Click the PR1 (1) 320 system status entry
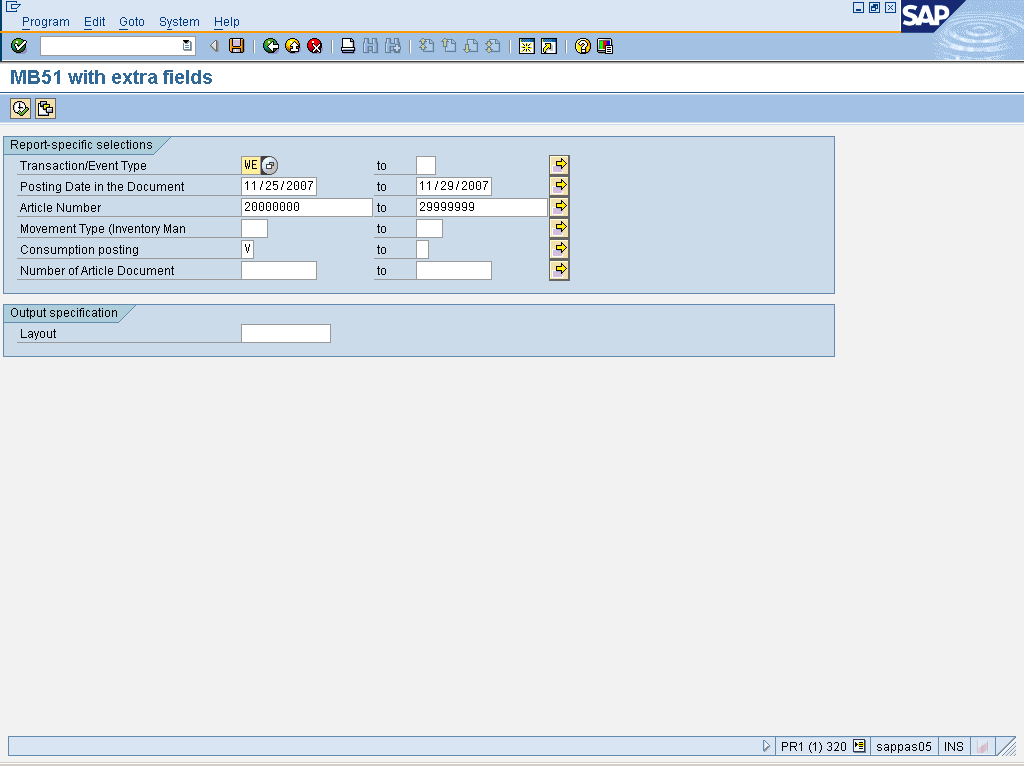The width and height of the screenshot is (1024, 766). click(x=814, y=746)
